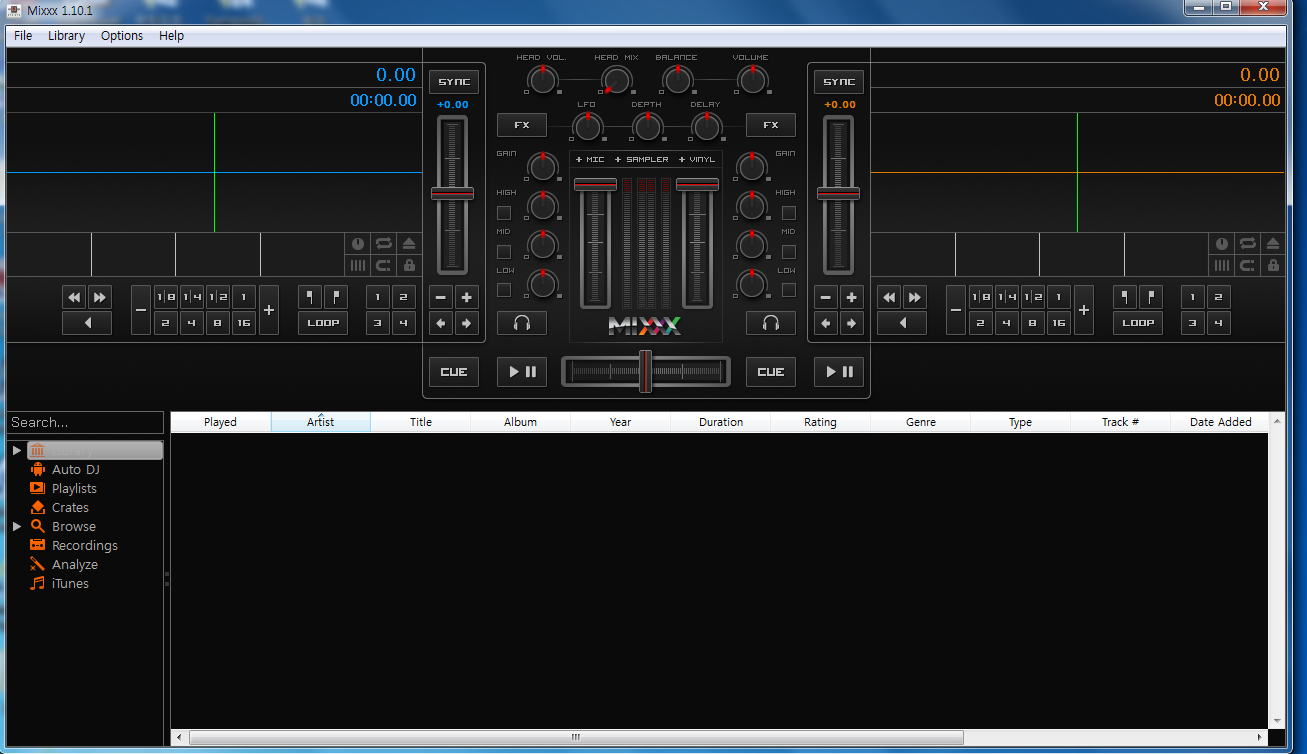Expand the SAMPLER section
The width and height of the screenshot is (1307, 754).
point(641,160)
